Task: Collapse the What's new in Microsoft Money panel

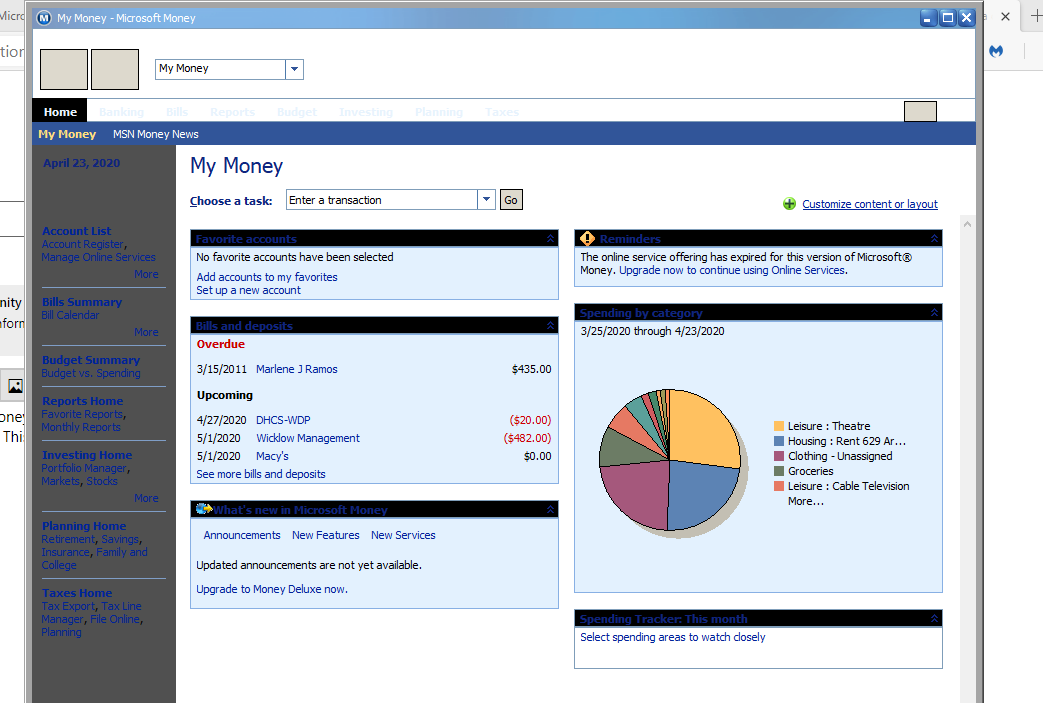Action: pyautogui.click(x=550, y=509)
